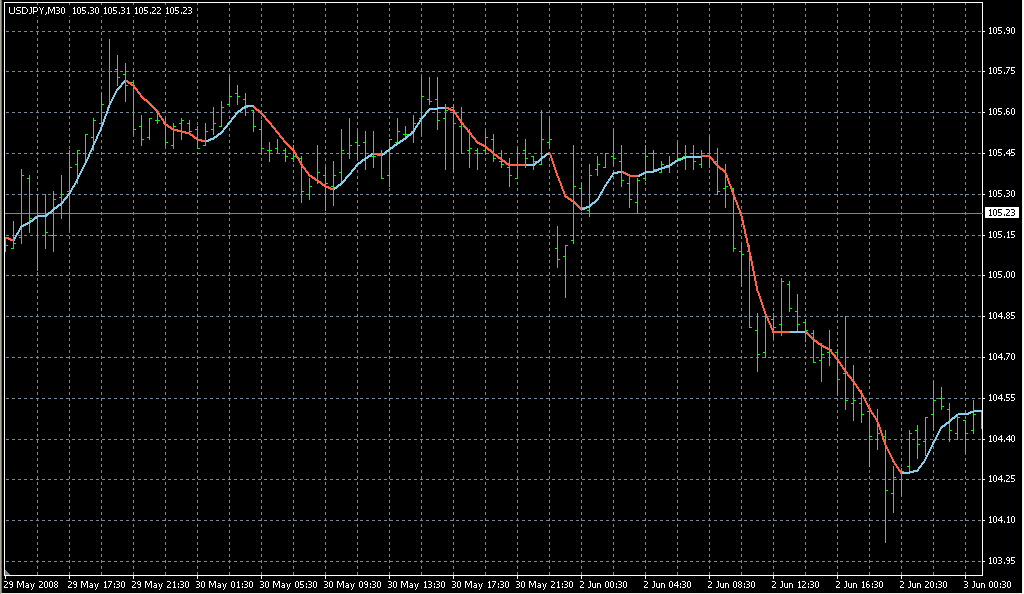Click the moving average line's highest peak
Image resolution: width=1024 pixels, height=594 pixels.
tap(126, 81)
